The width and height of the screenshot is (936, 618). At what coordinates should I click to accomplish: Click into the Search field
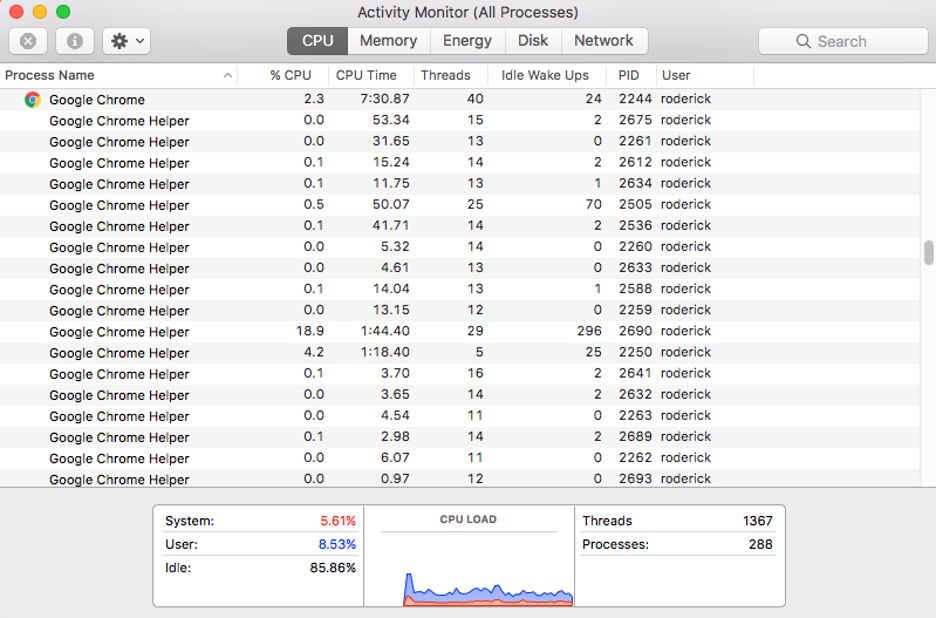point(843,41)
